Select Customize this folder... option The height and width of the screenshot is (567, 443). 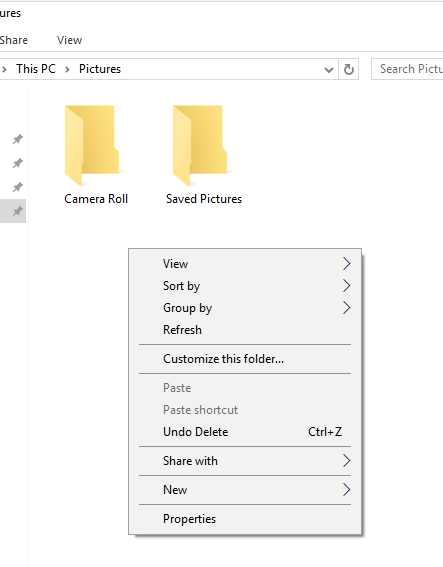coord(245,359)
